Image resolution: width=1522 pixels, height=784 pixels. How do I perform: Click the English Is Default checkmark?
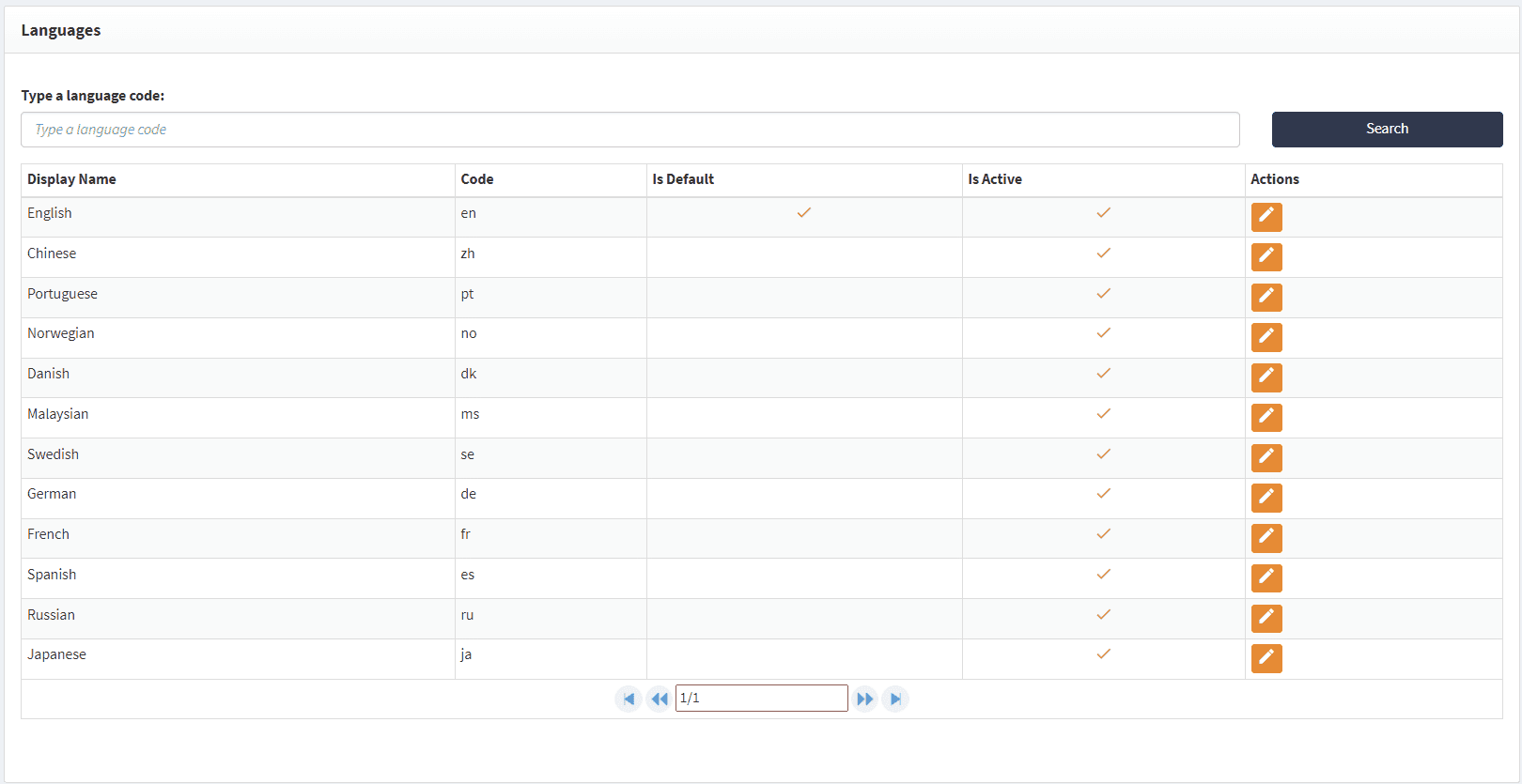(804, 213)
